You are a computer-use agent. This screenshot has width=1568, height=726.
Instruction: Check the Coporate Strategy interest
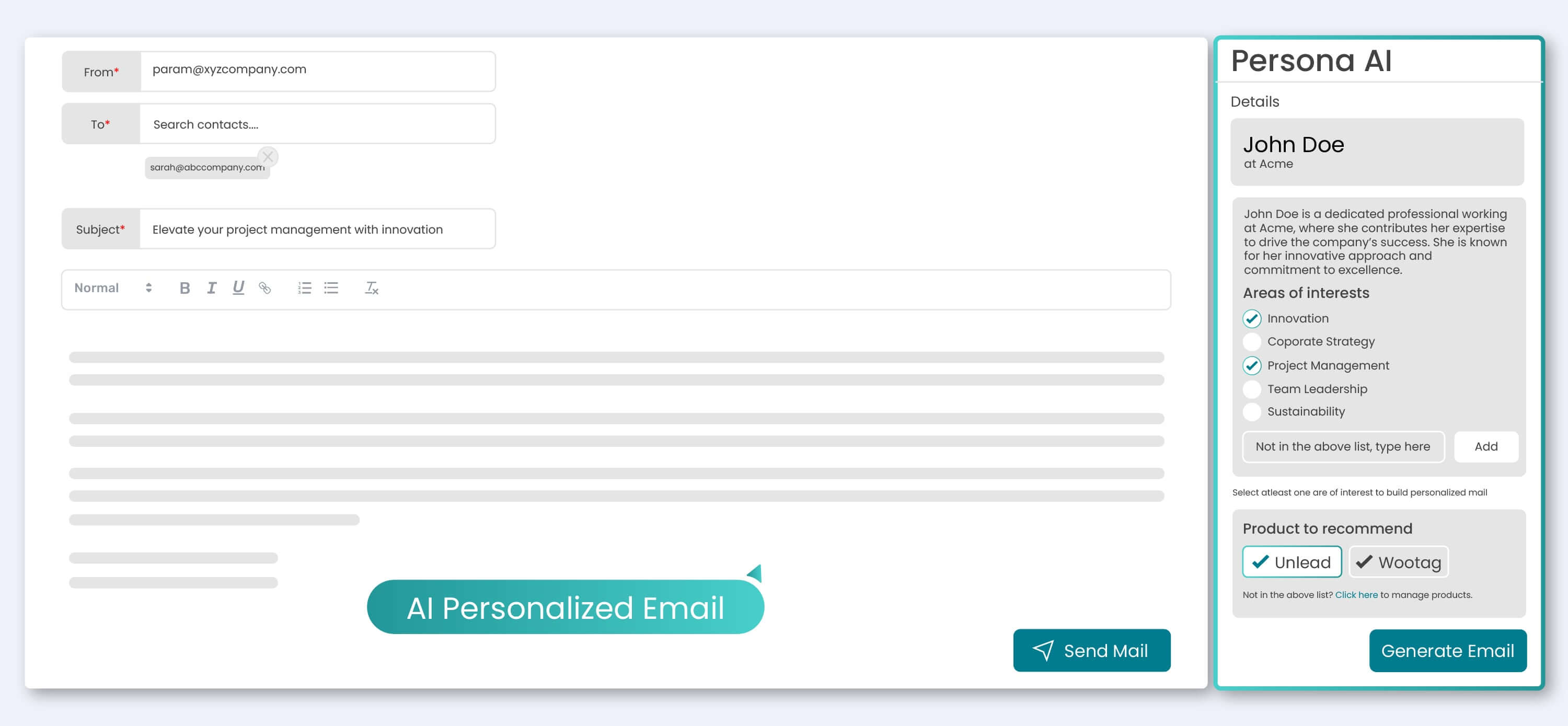[1251, 341]
